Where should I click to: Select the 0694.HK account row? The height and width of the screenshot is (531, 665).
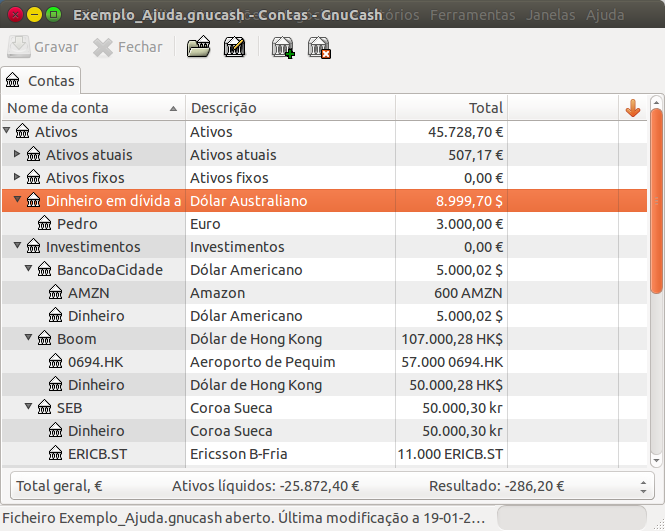[324, 362]
